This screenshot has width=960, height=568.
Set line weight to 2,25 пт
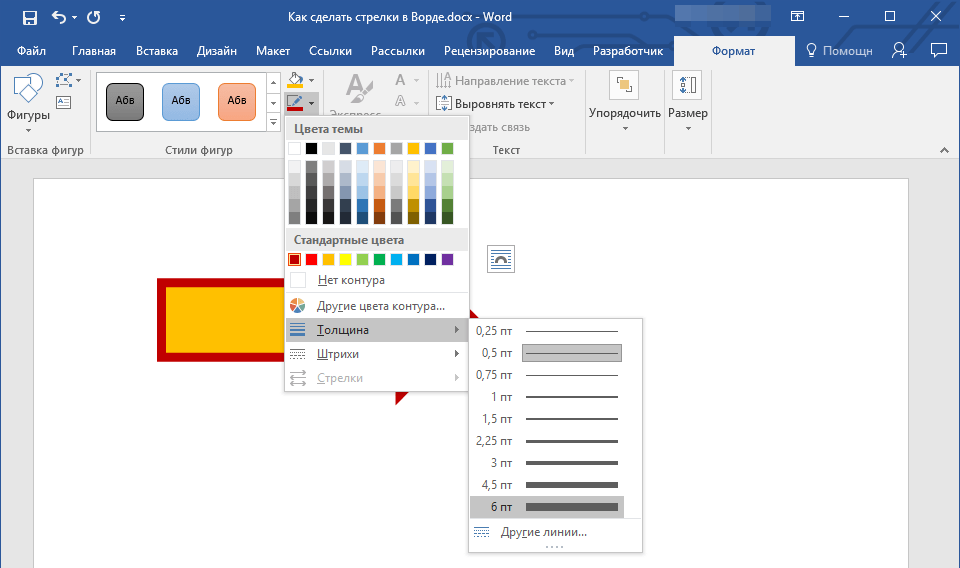tap(547, 441)
